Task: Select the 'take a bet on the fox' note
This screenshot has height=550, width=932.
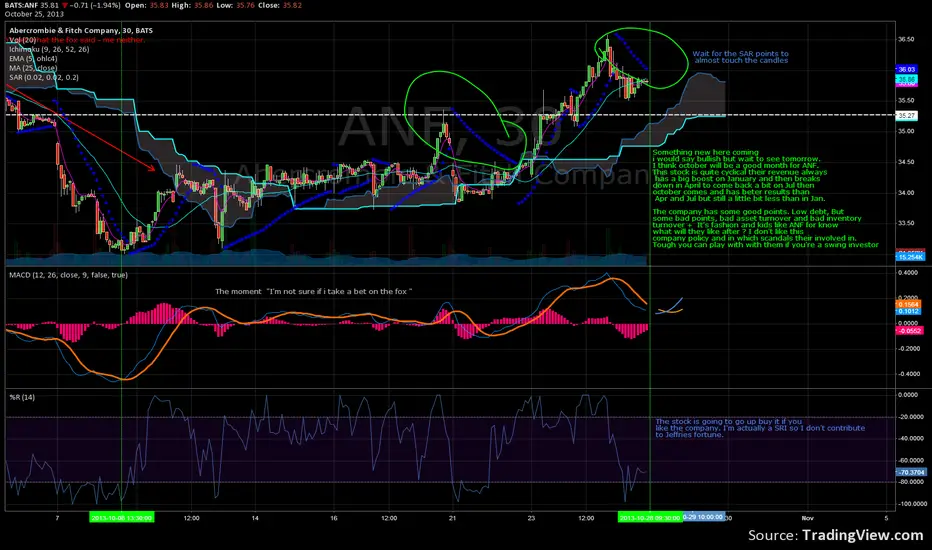Action: point(313,291)
